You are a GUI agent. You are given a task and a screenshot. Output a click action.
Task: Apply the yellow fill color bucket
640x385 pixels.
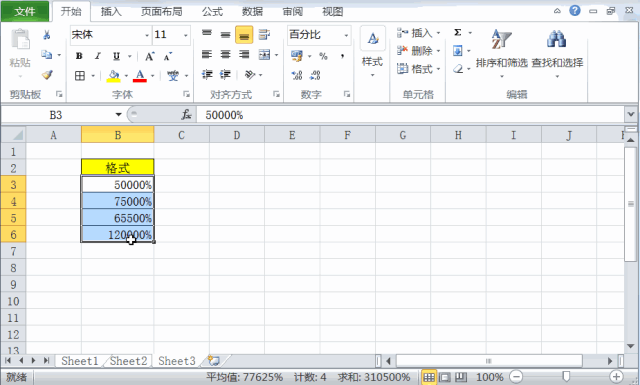[113, 76]
